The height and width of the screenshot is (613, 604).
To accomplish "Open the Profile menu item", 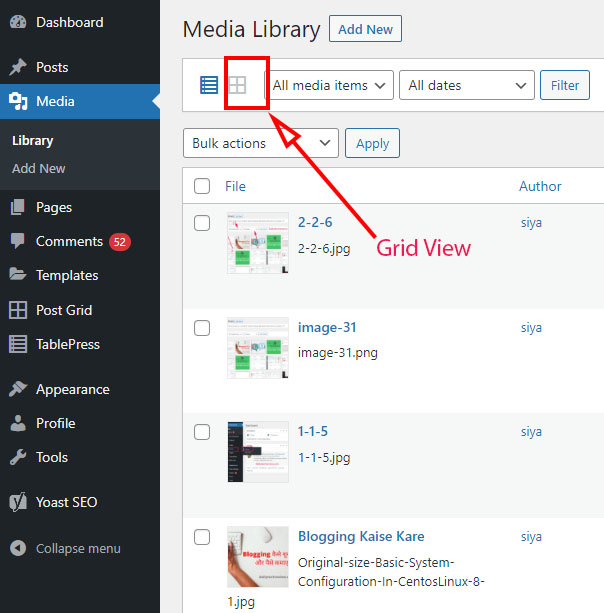I will point(80,423).
